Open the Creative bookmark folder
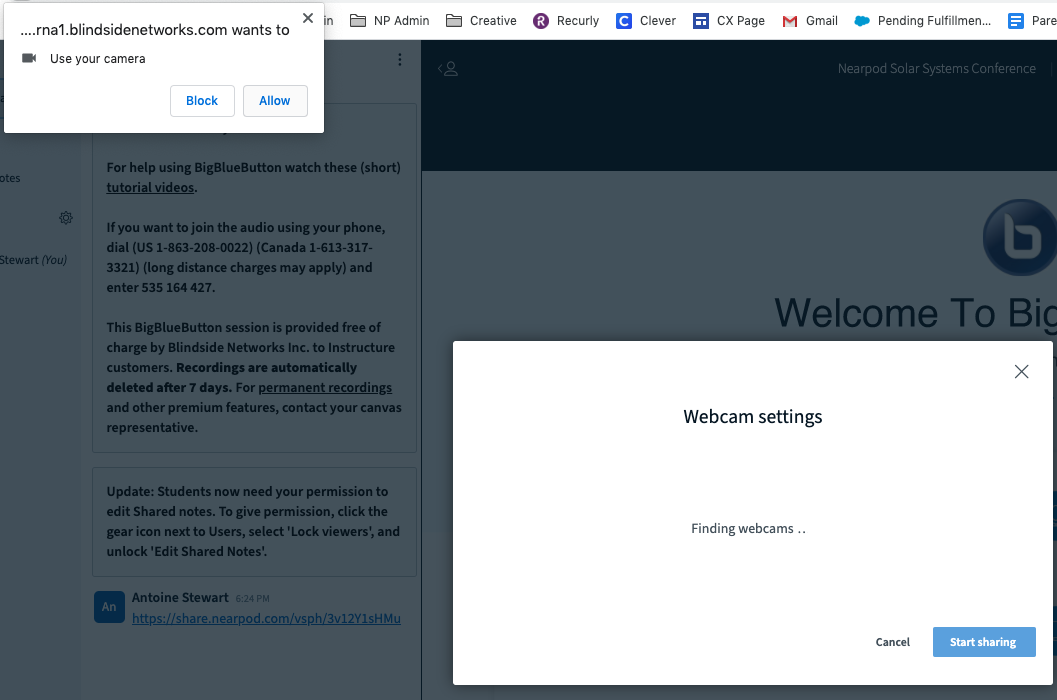This screenshot has height=700, width=1057. [481, 20]
